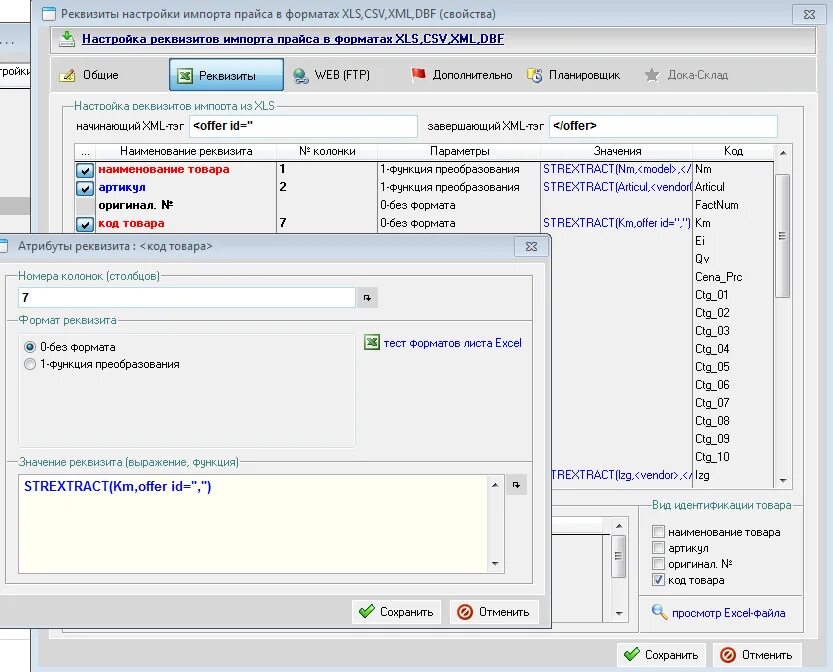Click начинающий XML-тэг input field
The image size is (833, 672).
click(303, 126)
